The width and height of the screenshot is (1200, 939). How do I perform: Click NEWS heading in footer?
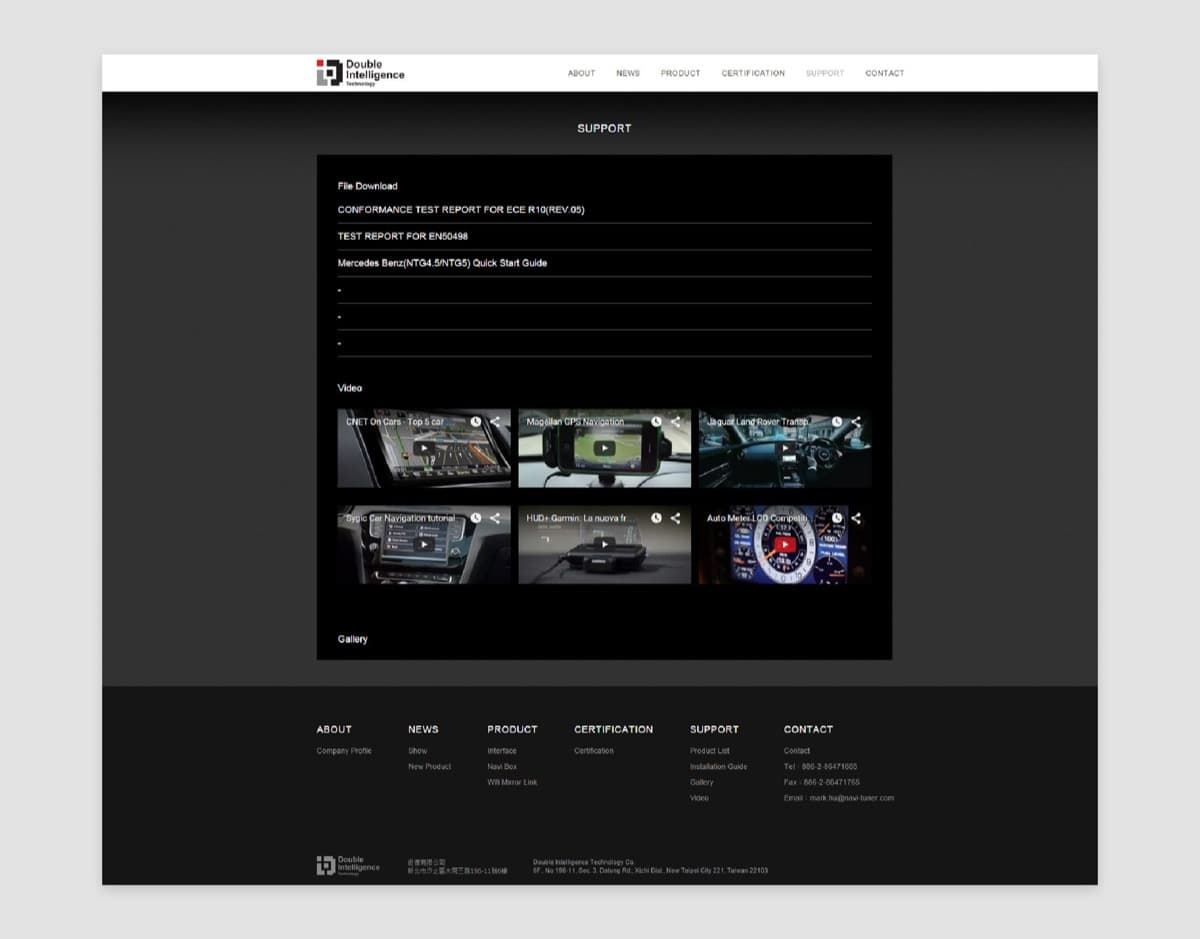423,729
